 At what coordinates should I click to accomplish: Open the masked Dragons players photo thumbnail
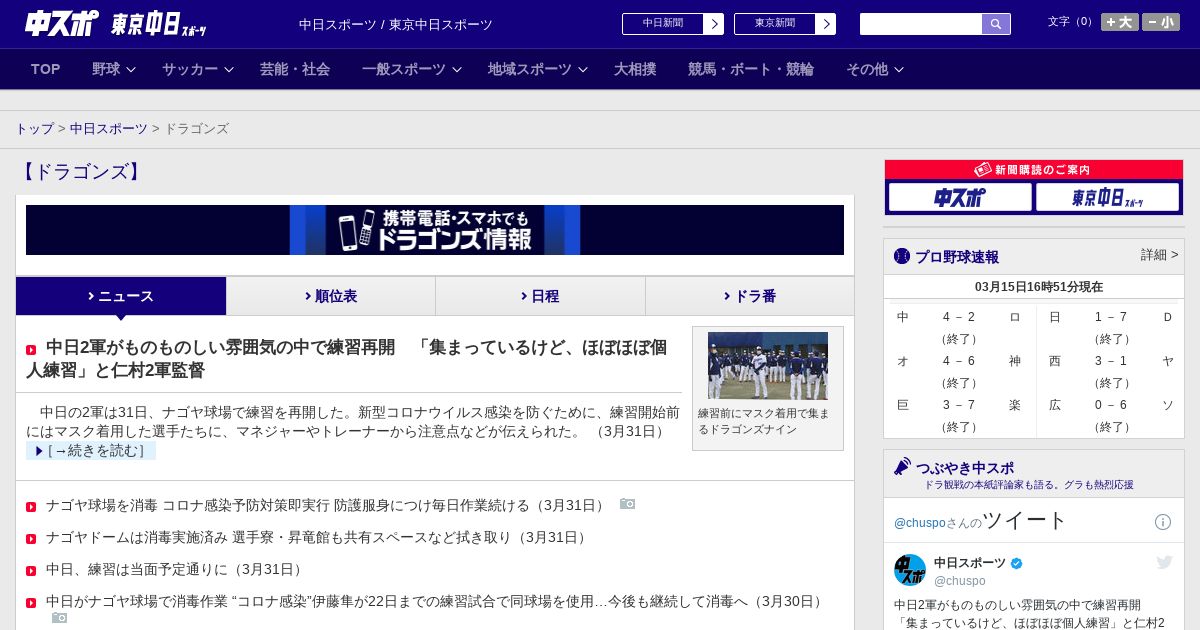point(768,366)
